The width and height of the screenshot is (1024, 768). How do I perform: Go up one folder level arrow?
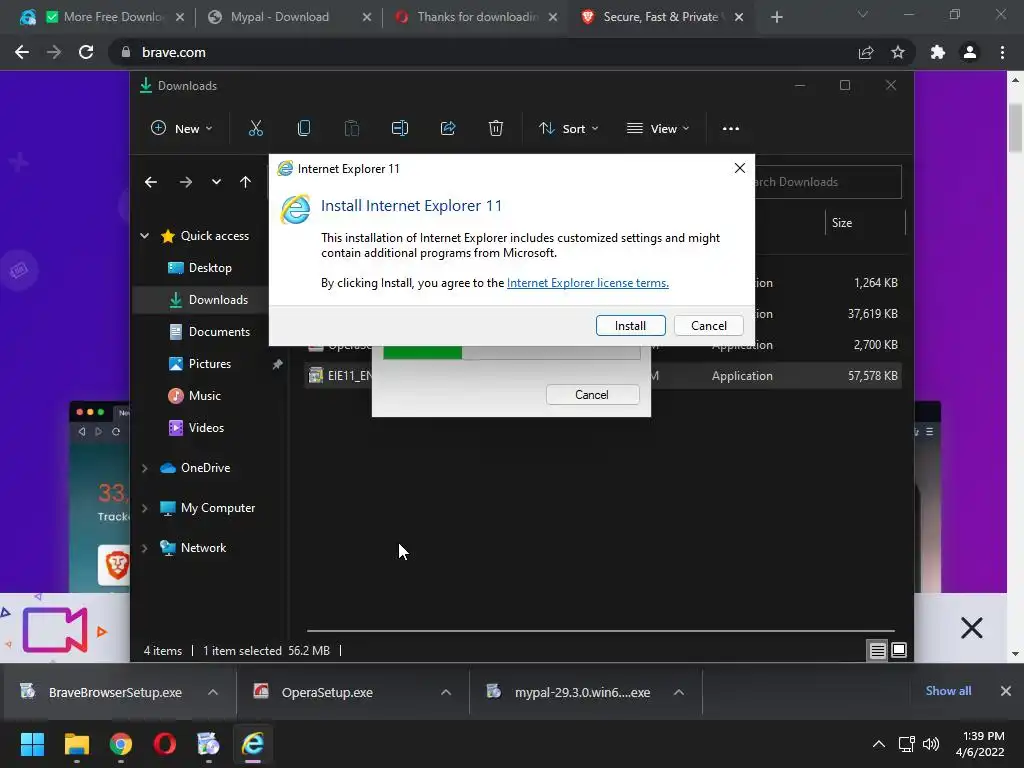(x=246, y=182)
